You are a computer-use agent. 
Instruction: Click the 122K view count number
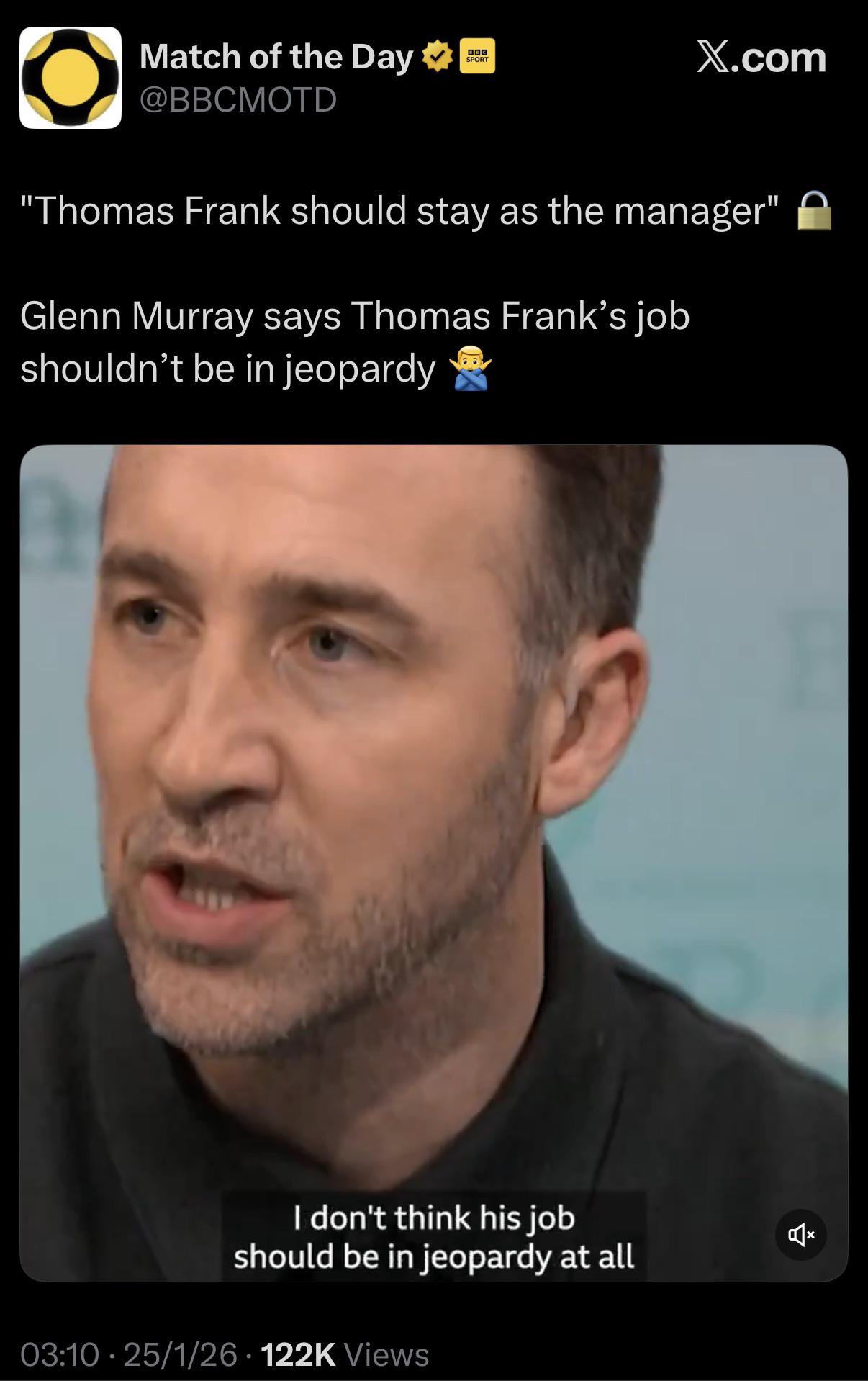(298, 1354)
